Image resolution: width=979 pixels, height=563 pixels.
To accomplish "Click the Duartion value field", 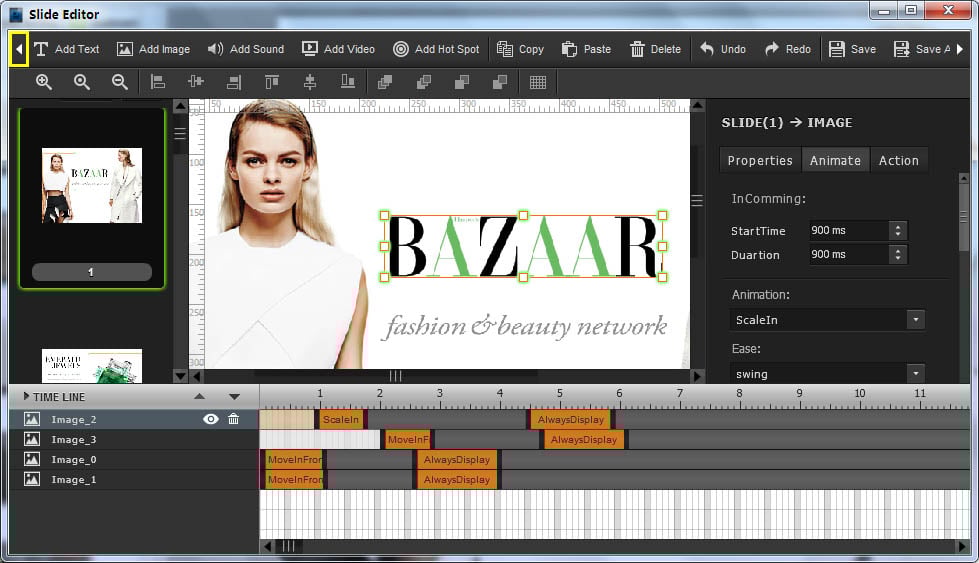I will tap(849, 255).
